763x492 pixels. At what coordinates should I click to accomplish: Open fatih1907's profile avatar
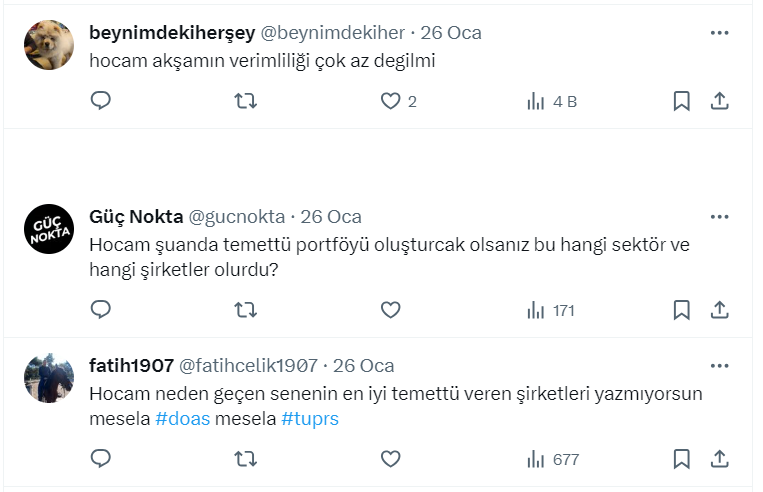[x=48, y=377]
